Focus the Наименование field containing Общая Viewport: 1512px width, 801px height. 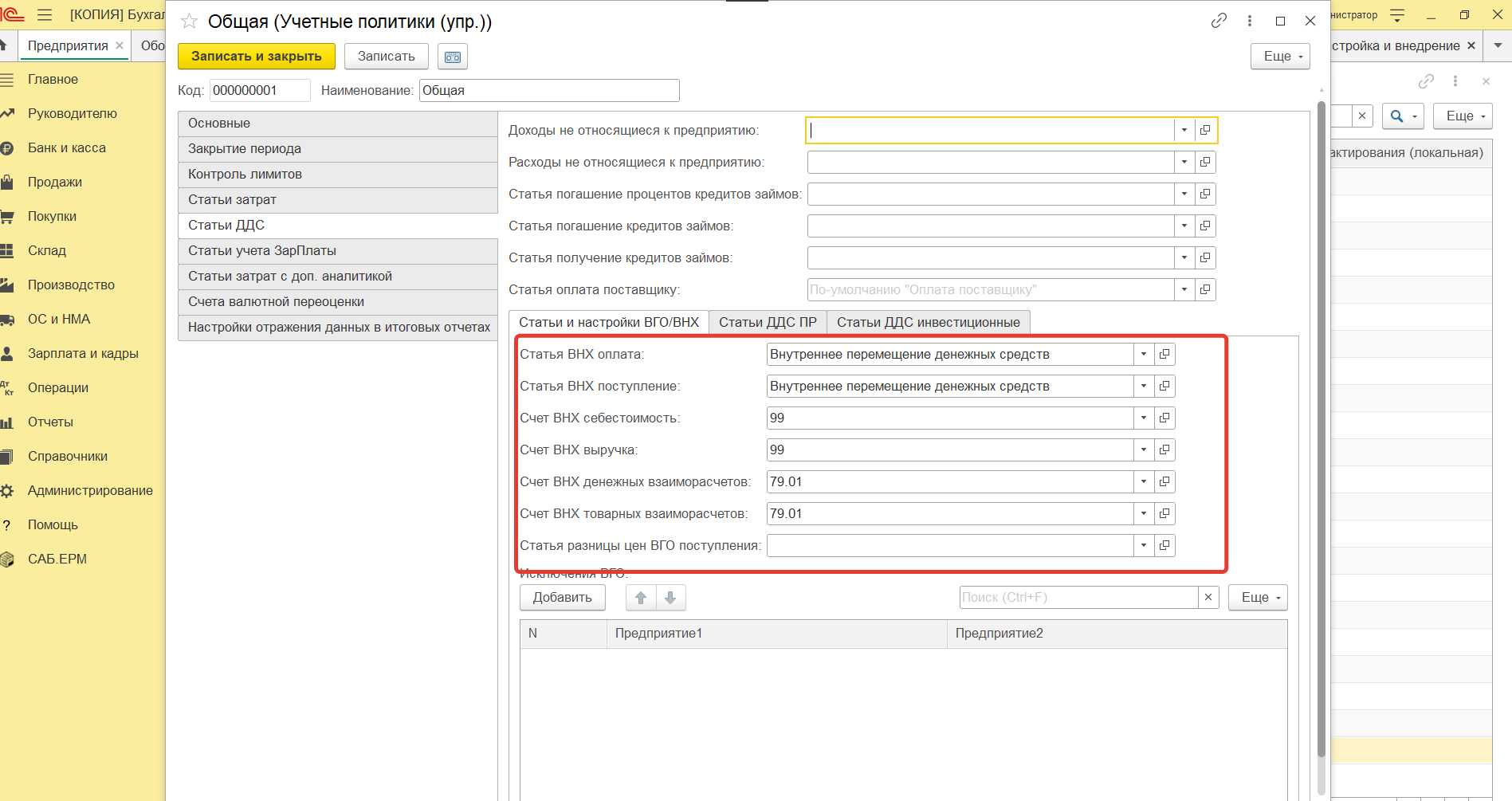pyautogui.click(x=549, y=91)
